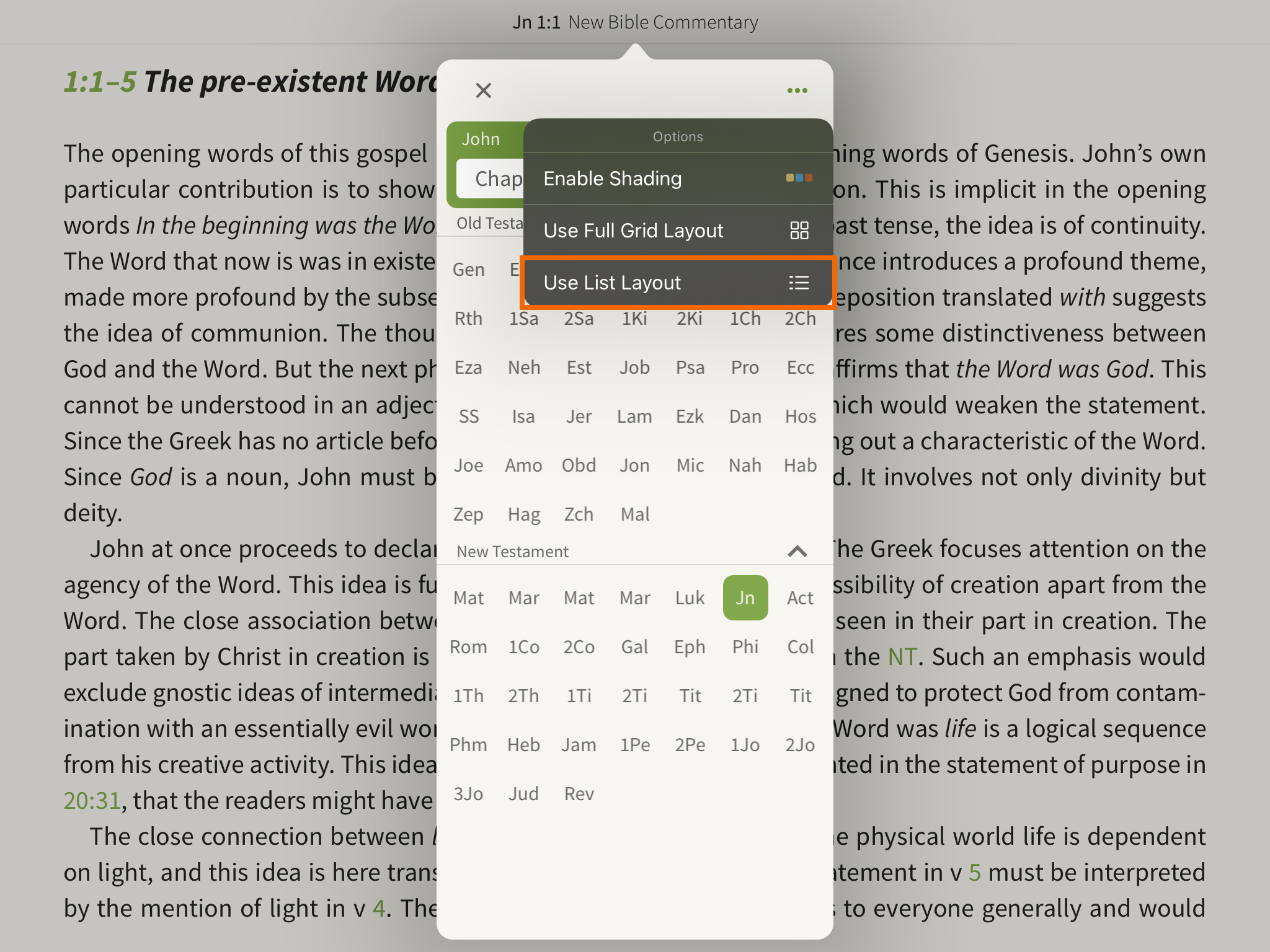The width and height of the screenshot is (1270, 952).
Task: Select Psa book
Action: point(690,368)
